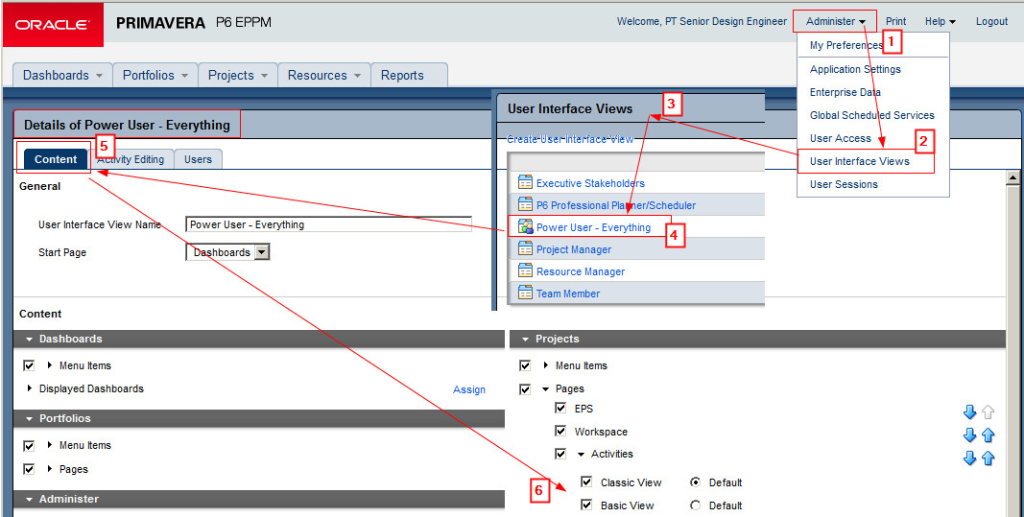Click the vertical scrollbar up arrow
Viewport: 1024px width, 517px height.
pyautogui.click(x=1014, y=178)
